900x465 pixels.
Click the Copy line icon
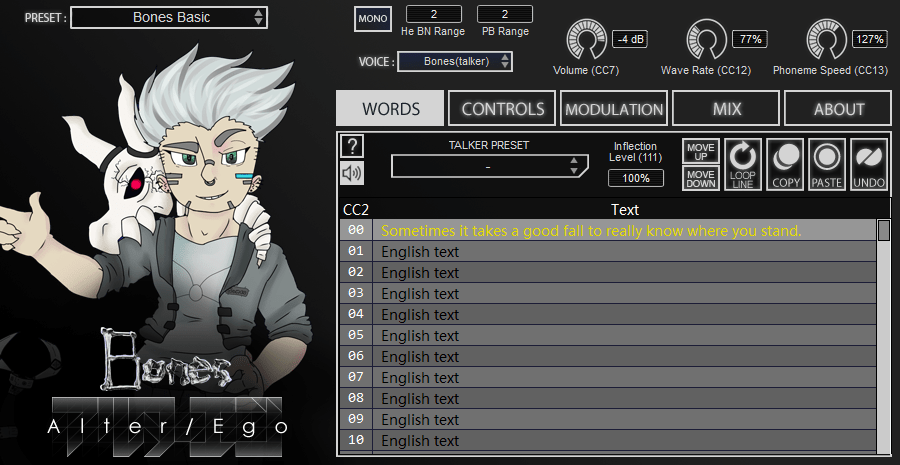click(785, 164)
